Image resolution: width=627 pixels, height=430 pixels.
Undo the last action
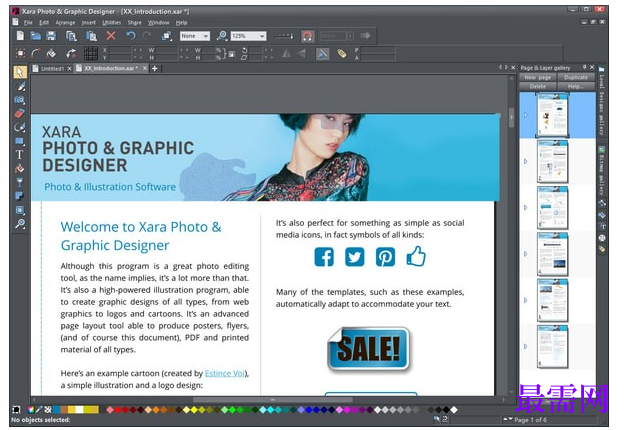[x=131, y=36]
